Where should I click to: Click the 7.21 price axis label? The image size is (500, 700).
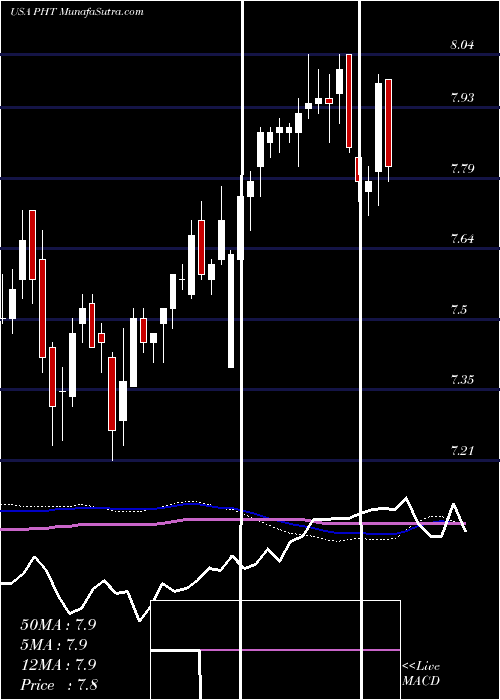[462, 450]
